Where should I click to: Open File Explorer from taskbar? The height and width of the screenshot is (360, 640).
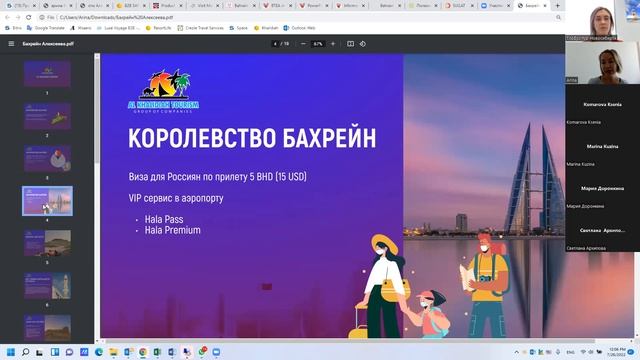(113, 352)
